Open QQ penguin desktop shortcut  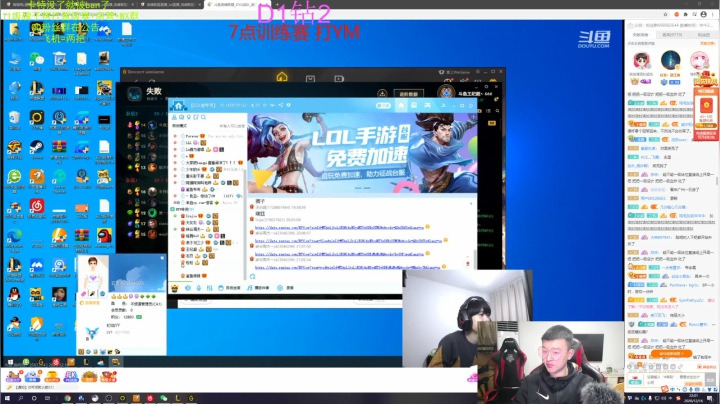click(14, 296)
